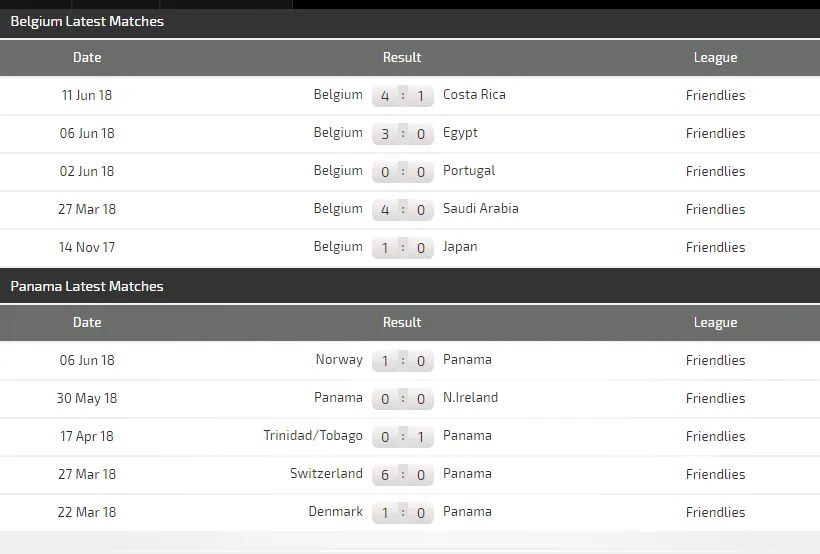
Task: Open the Egypt team link
Action: [x=460, y=133]
